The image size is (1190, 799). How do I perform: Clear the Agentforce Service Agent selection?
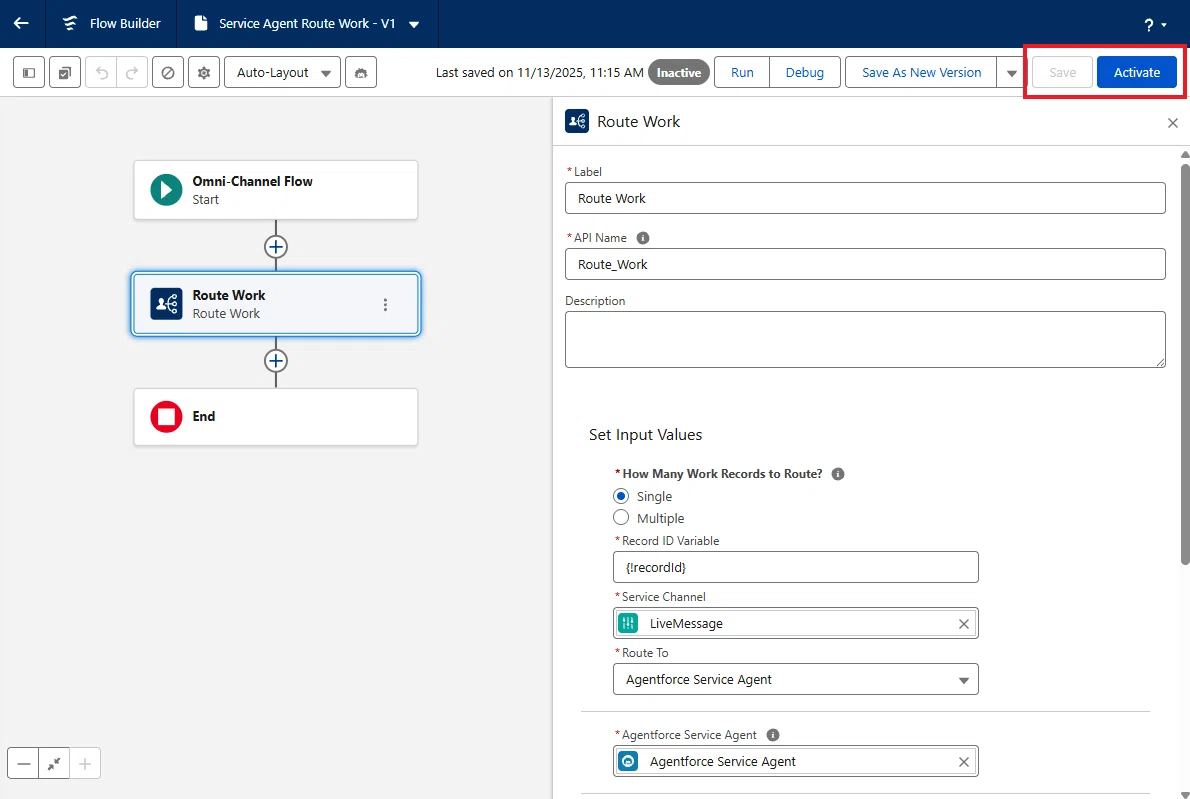click(x=964, y=762)
